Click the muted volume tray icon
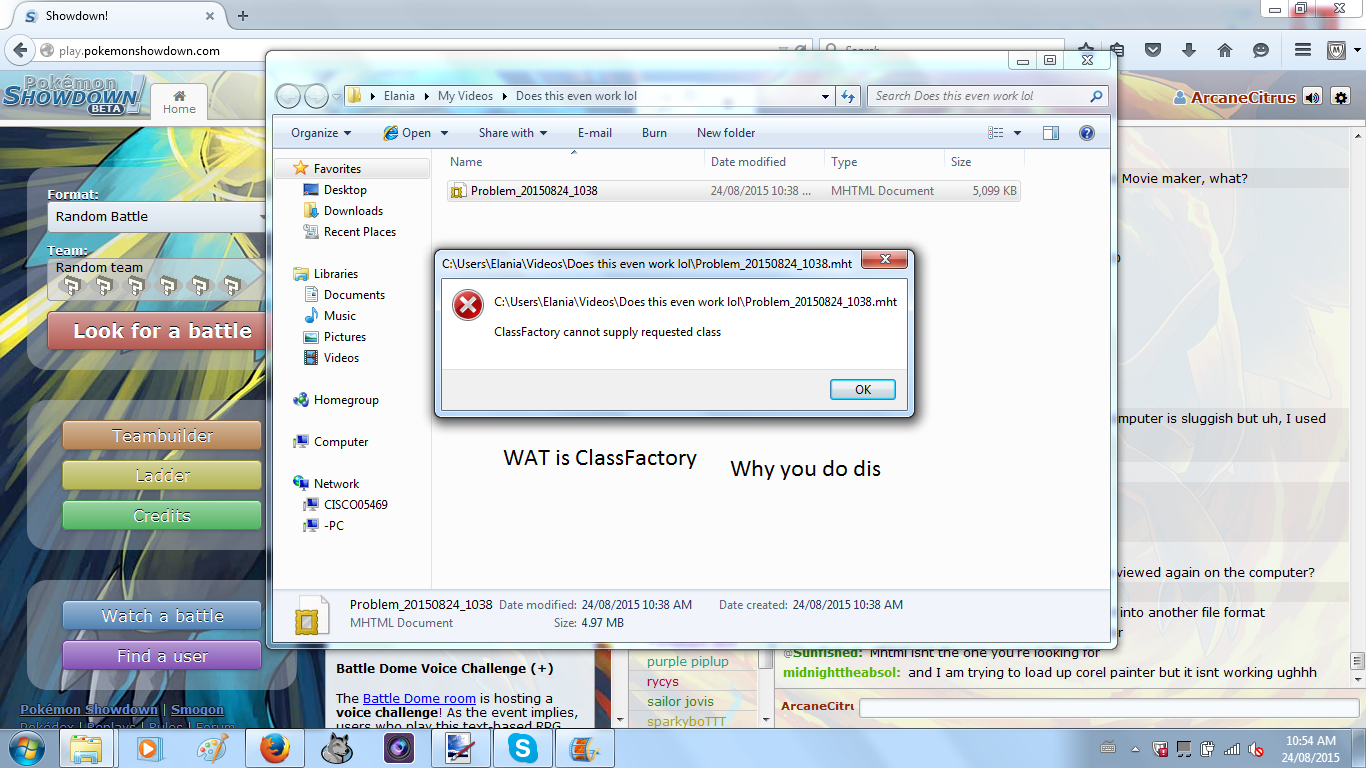Screen dimensions: 1366x768 click(x=1255, y=748)
